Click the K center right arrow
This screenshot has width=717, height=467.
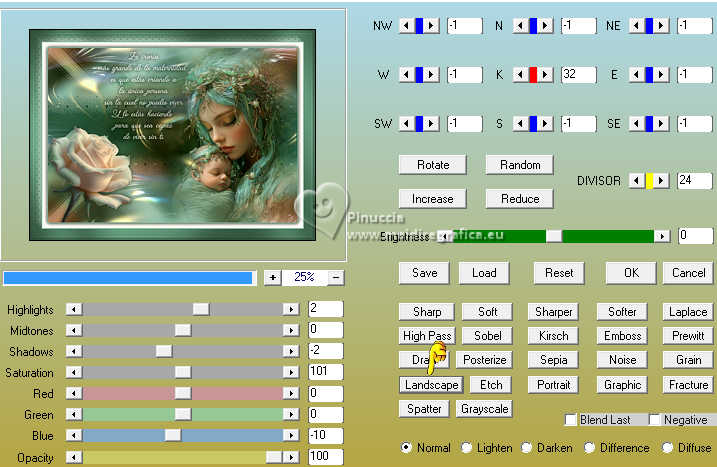[x=545, y=75]
